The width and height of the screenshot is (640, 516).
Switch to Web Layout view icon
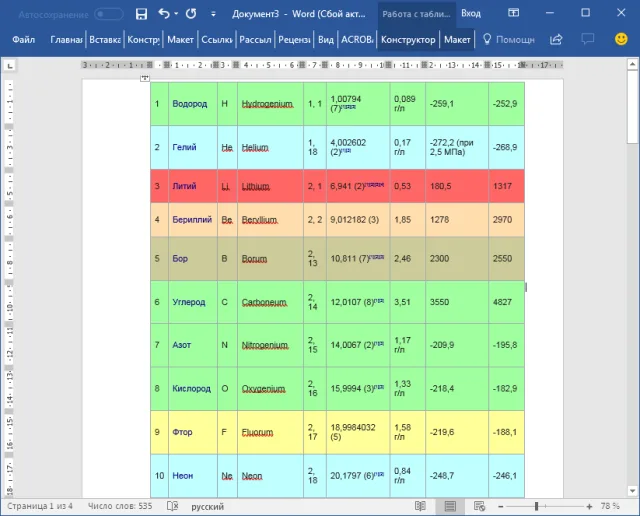pyautogui.click(x=480, y=506)
